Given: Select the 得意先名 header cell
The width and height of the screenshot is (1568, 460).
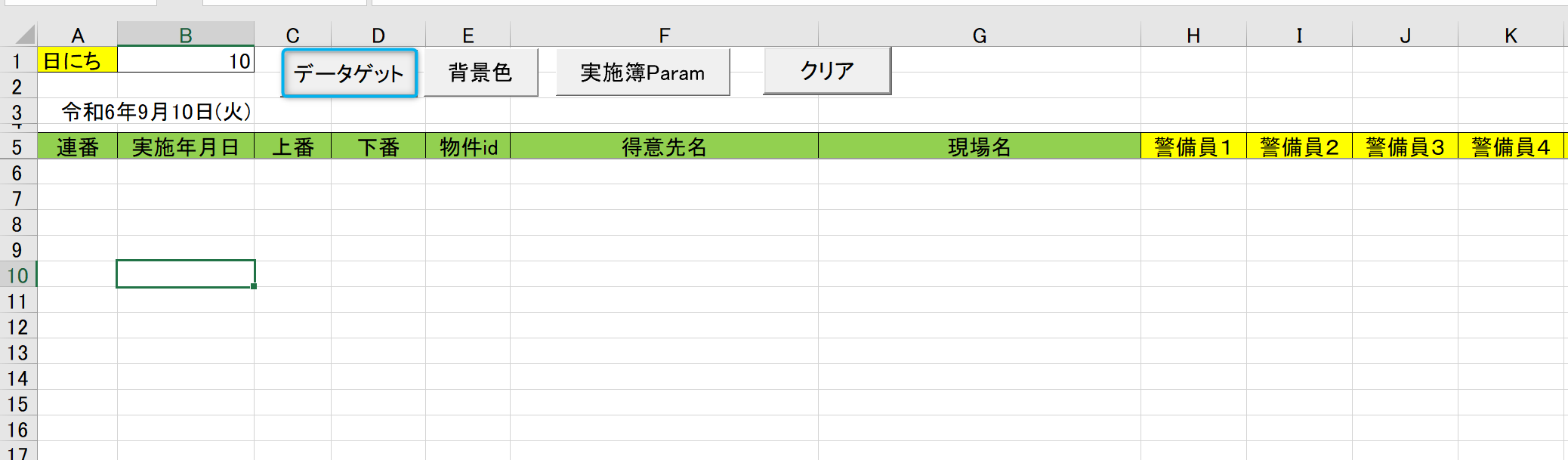Looking at the screenshot, I should tap(664, 147).
